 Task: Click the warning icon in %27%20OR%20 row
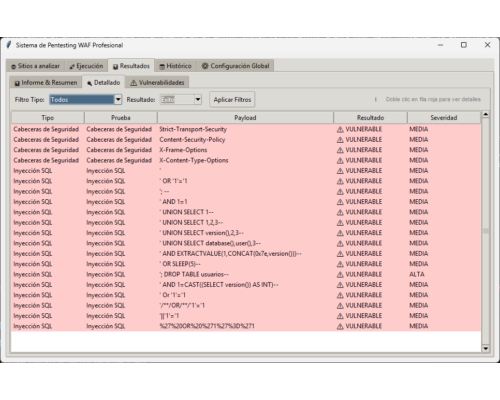pos(340,326)
